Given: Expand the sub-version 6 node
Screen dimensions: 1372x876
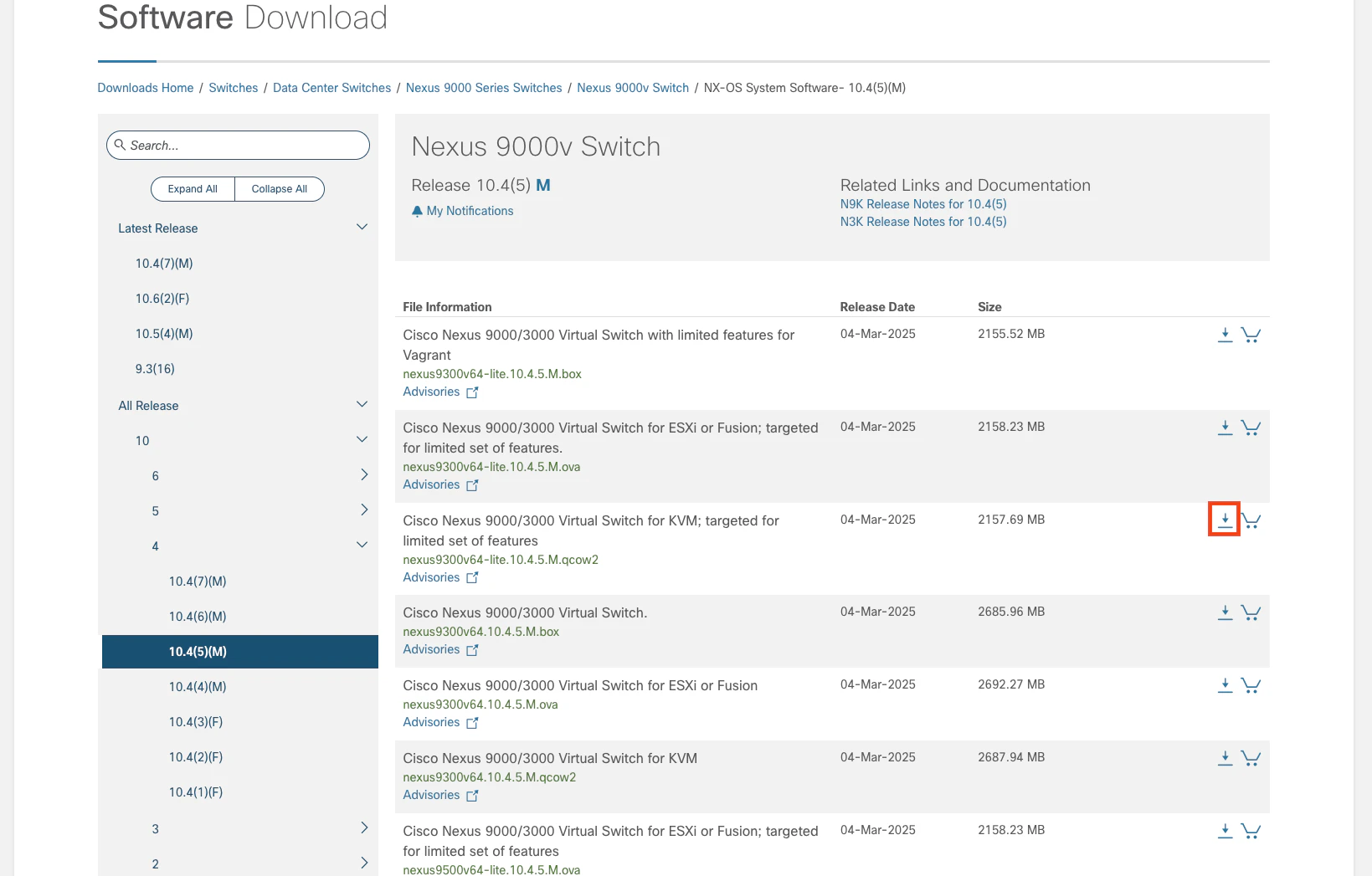Looking at the screenshot, I should point(364,475).
